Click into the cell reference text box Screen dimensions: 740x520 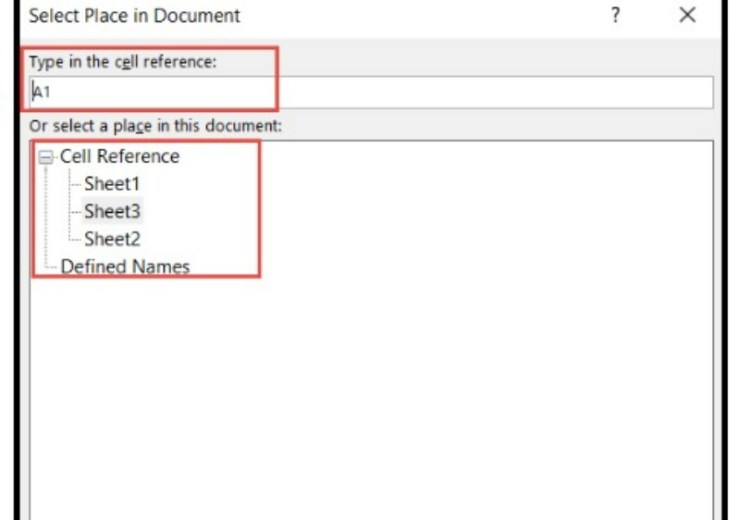tap(370, 92)
